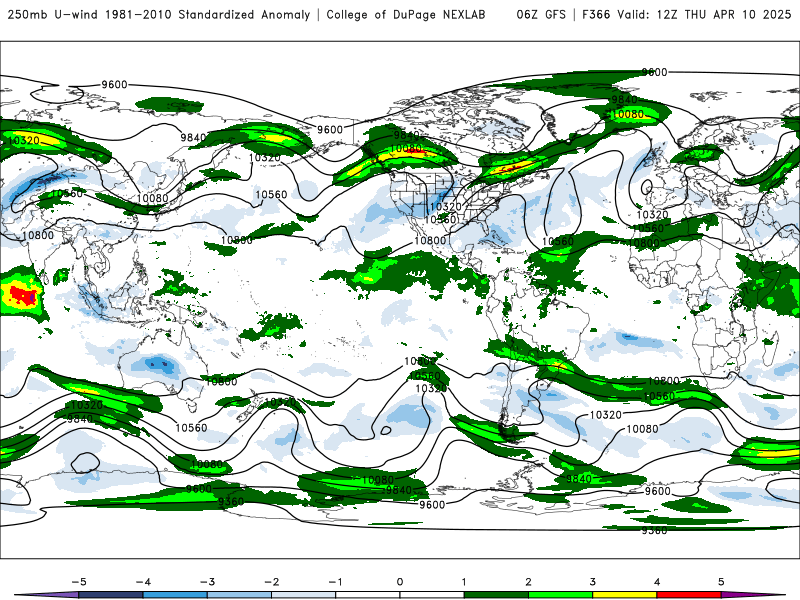The height and width of the screenshot is (600, 800).
Task: Click the 10560 contour label over the Atlantic
Action: tap(558, 241)
